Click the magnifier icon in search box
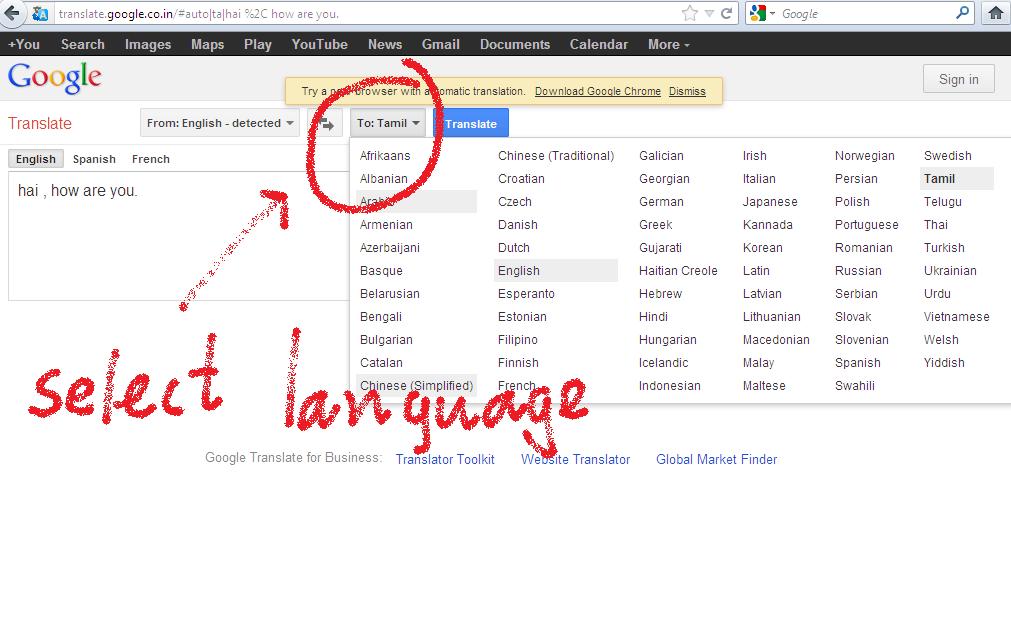1011x637 pixels. click(963, 12)
